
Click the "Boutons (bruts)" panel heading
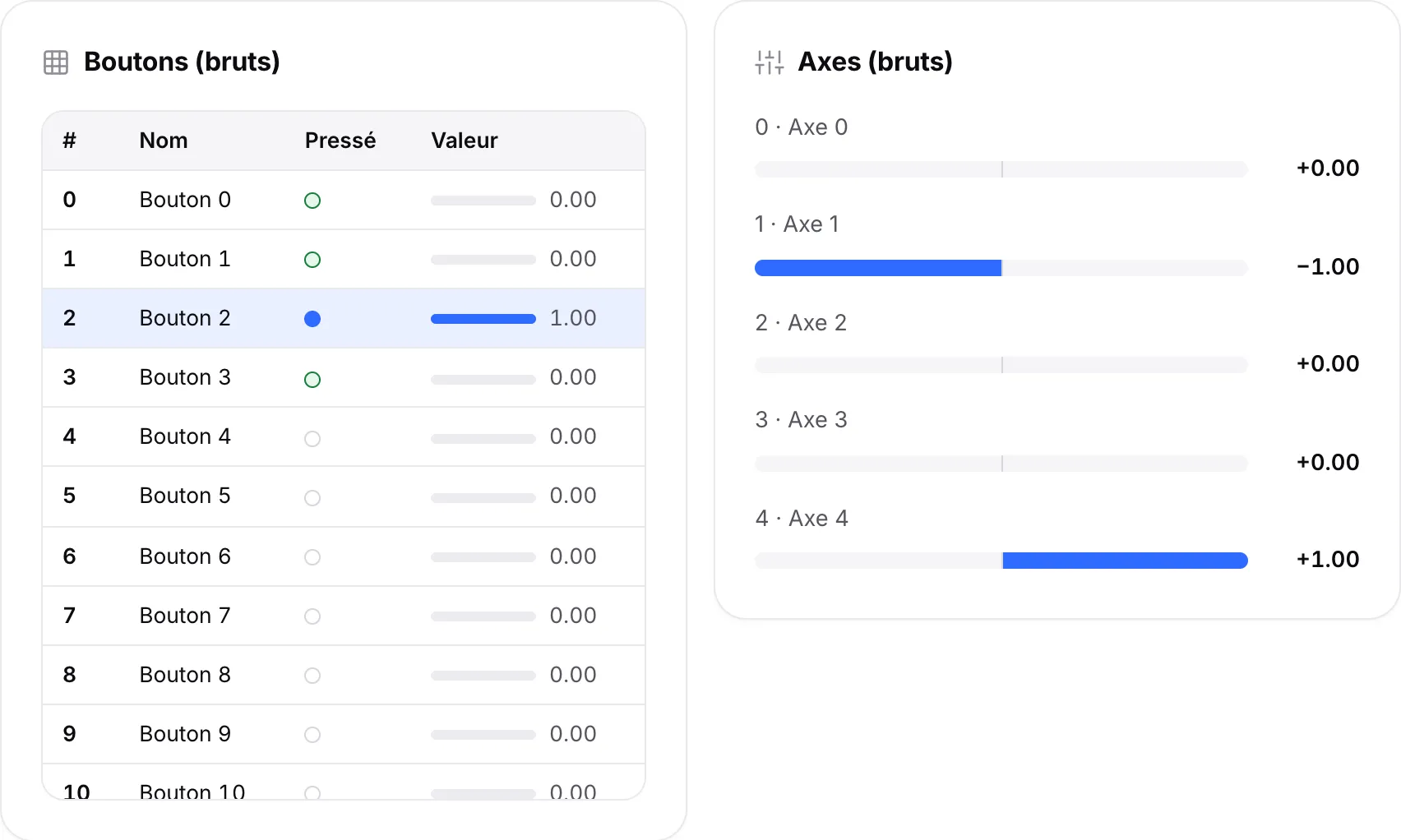click(182, 62)
